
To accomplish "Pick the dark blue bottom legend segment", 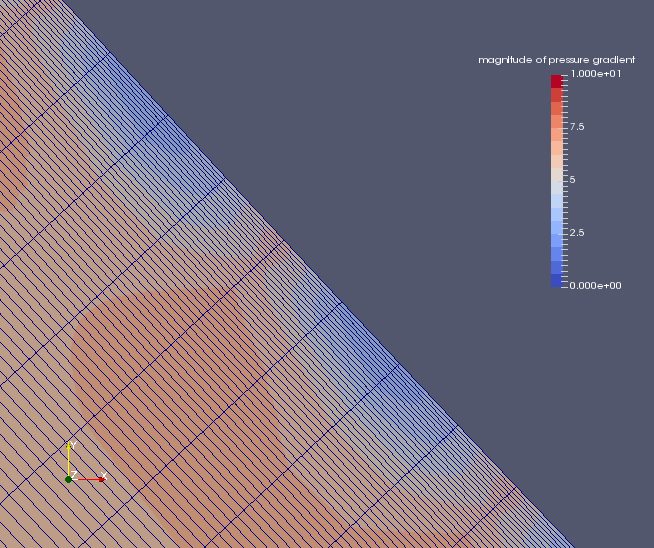I will click(556, 281).
